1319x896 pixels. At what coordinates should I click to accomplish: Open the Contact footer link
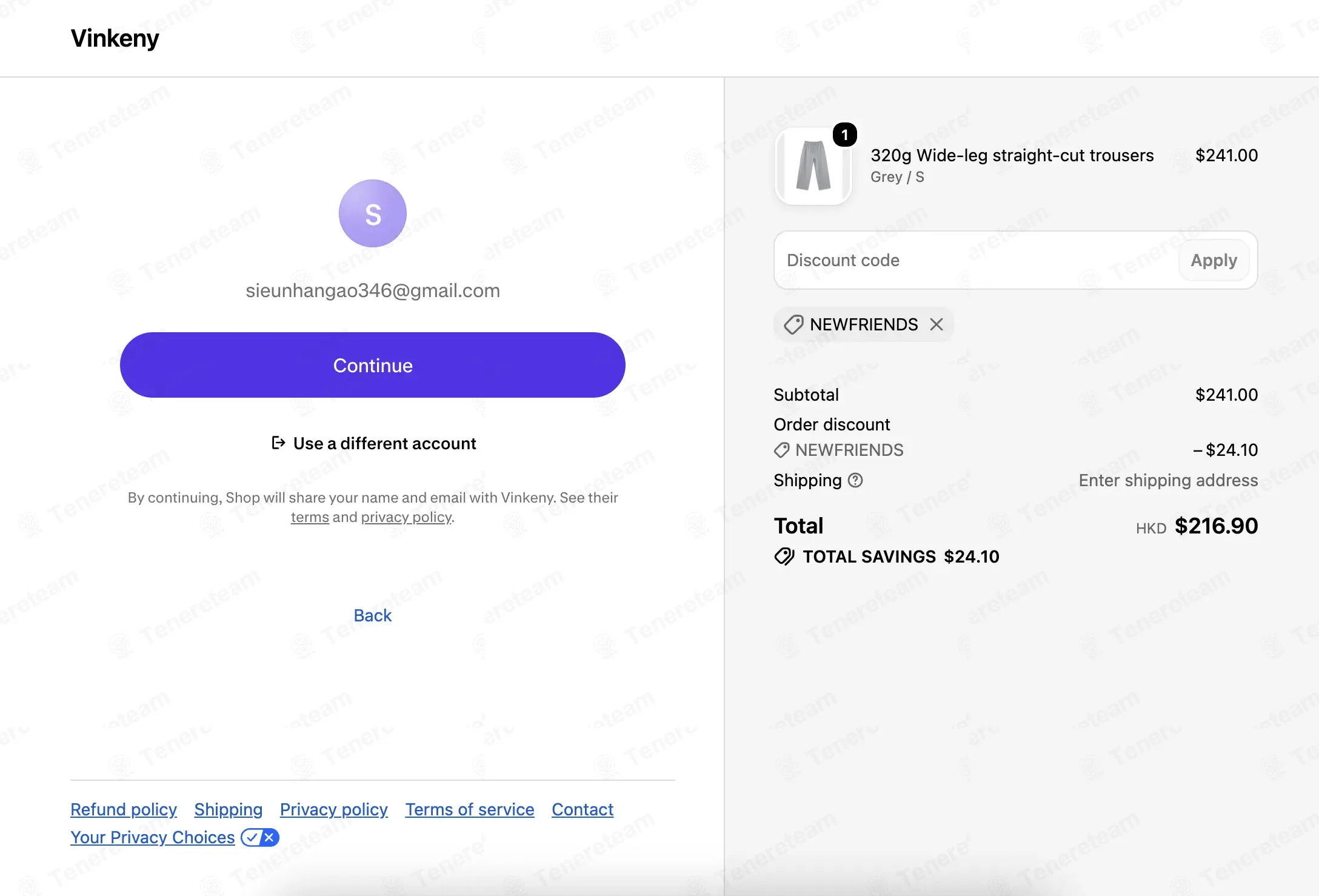click(583, 809)
